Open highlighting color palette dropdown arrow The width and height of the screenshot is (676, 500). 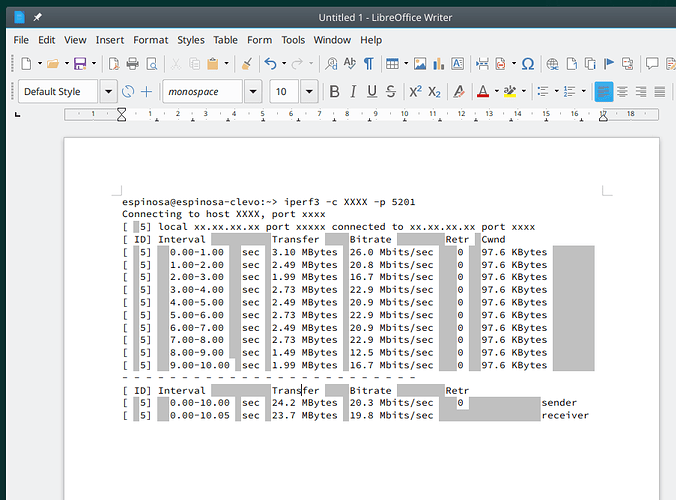[x=523, y=91]
